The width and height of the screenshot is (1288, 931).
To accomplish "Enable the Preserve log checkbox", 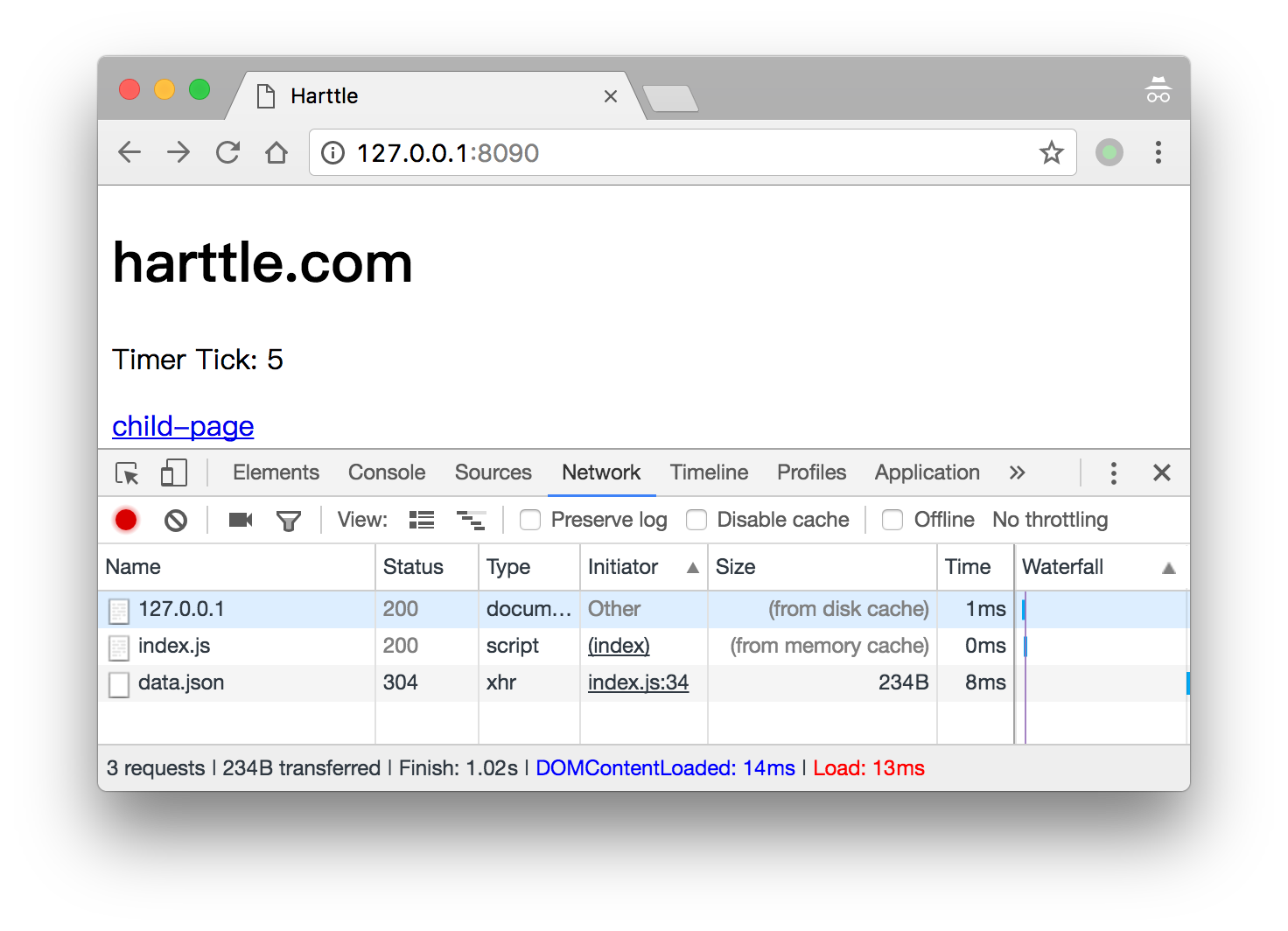I will click(530, 519).
